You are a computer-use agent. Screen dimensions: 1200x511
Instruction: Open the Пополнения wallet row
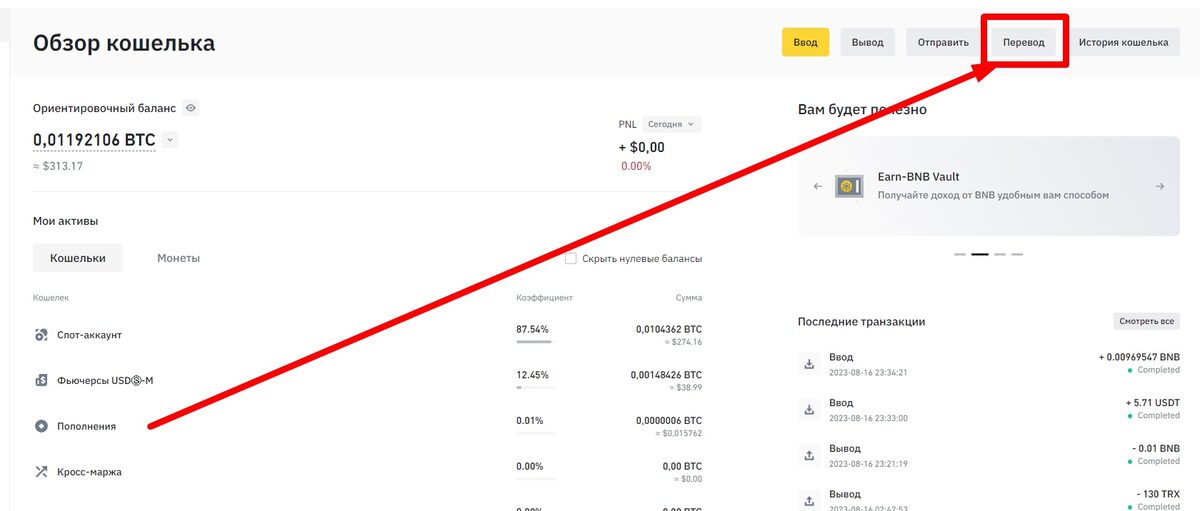[367, 426]
